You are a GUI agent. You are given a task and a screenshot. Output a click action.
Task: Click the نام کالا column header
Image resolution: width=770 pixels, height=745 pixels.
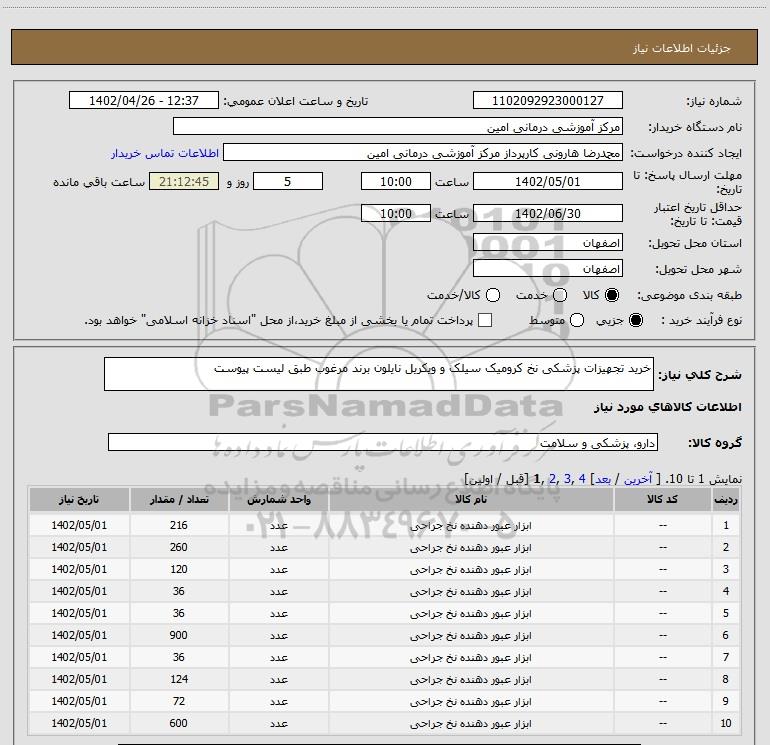[x=471, y=499]
